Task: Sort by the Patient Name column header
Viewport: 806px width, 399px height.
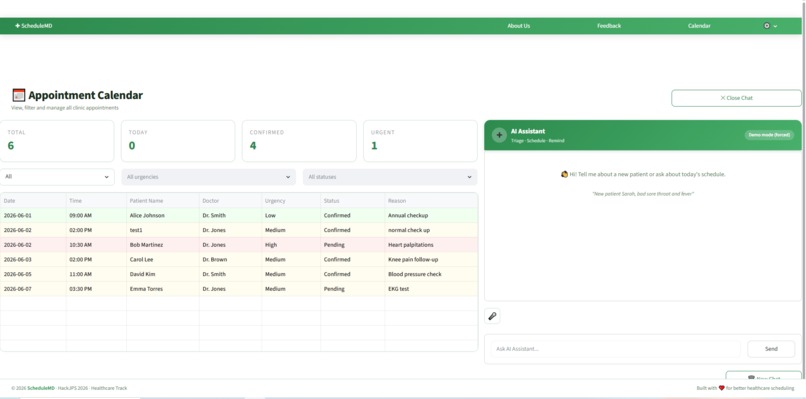Action: [x=162, y=201]
